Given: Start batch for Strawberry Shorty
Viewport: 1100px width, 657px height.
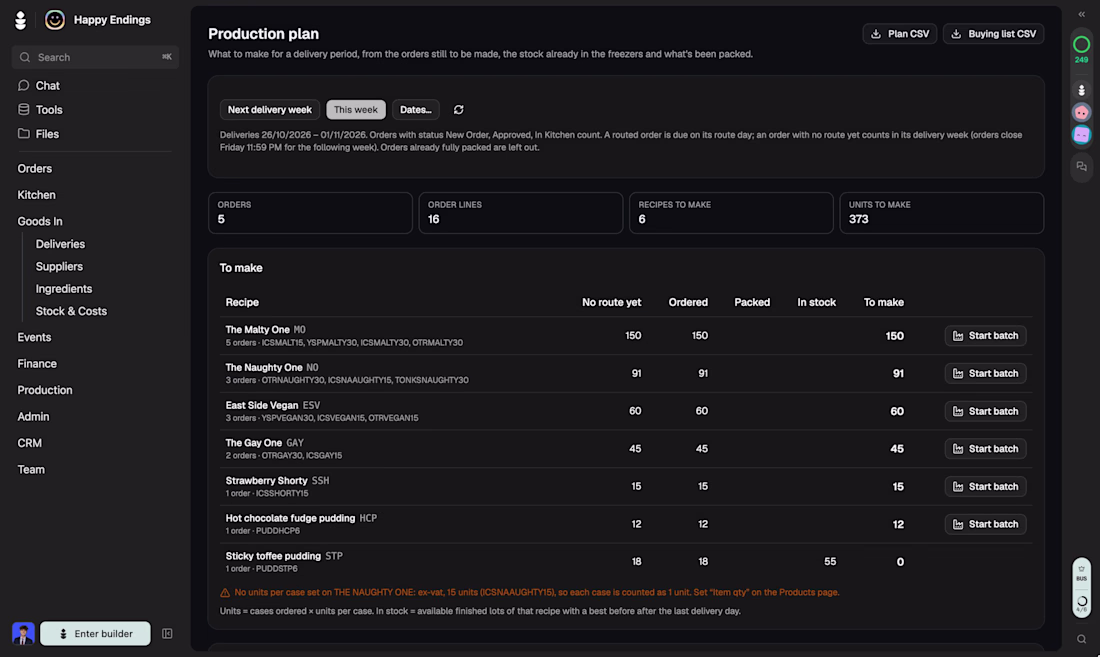Looking at the screenshot, I should pyautogui.click(x=986, y=487).
